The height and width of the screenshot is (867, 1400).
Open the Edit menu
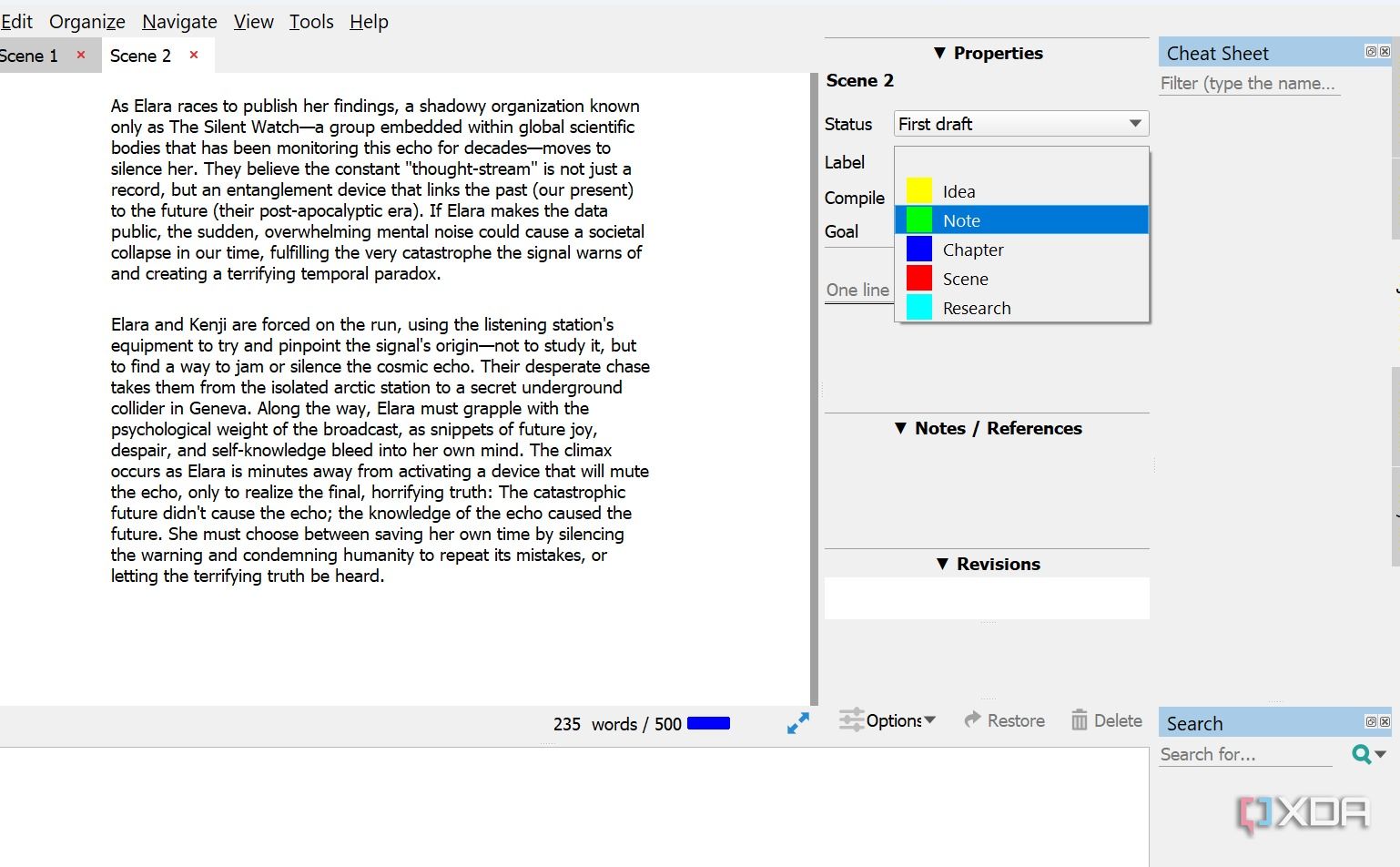coord(16,22)
